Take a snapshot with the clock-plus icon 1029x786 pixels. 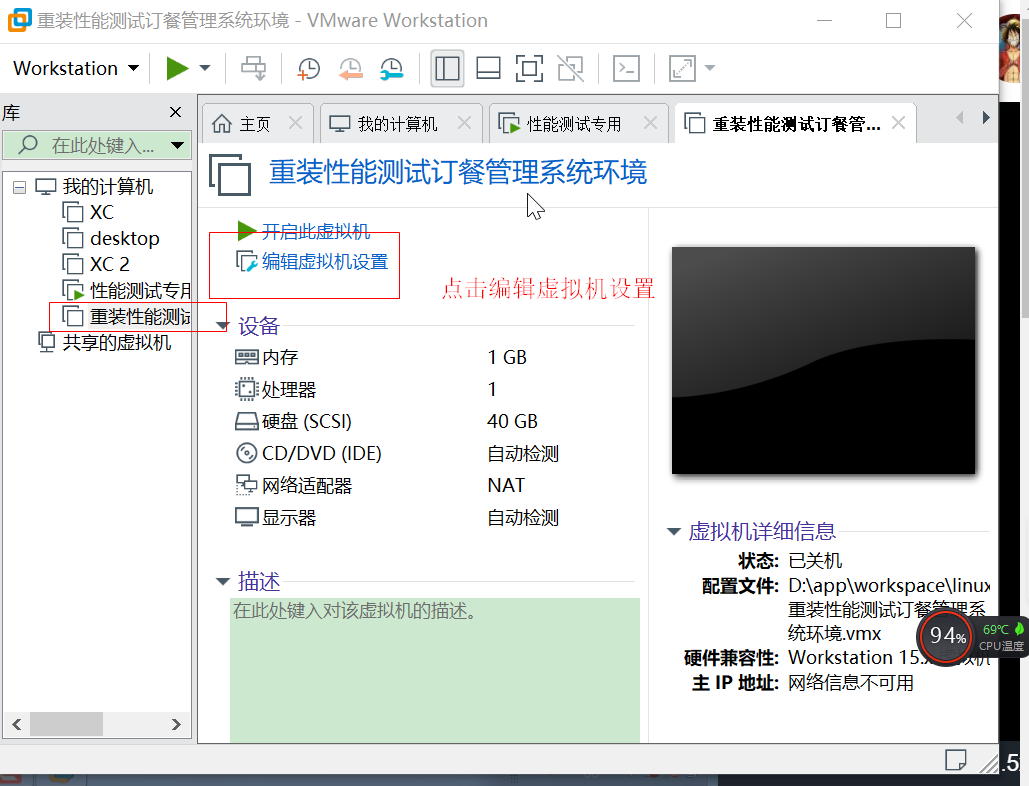[308, 68]
